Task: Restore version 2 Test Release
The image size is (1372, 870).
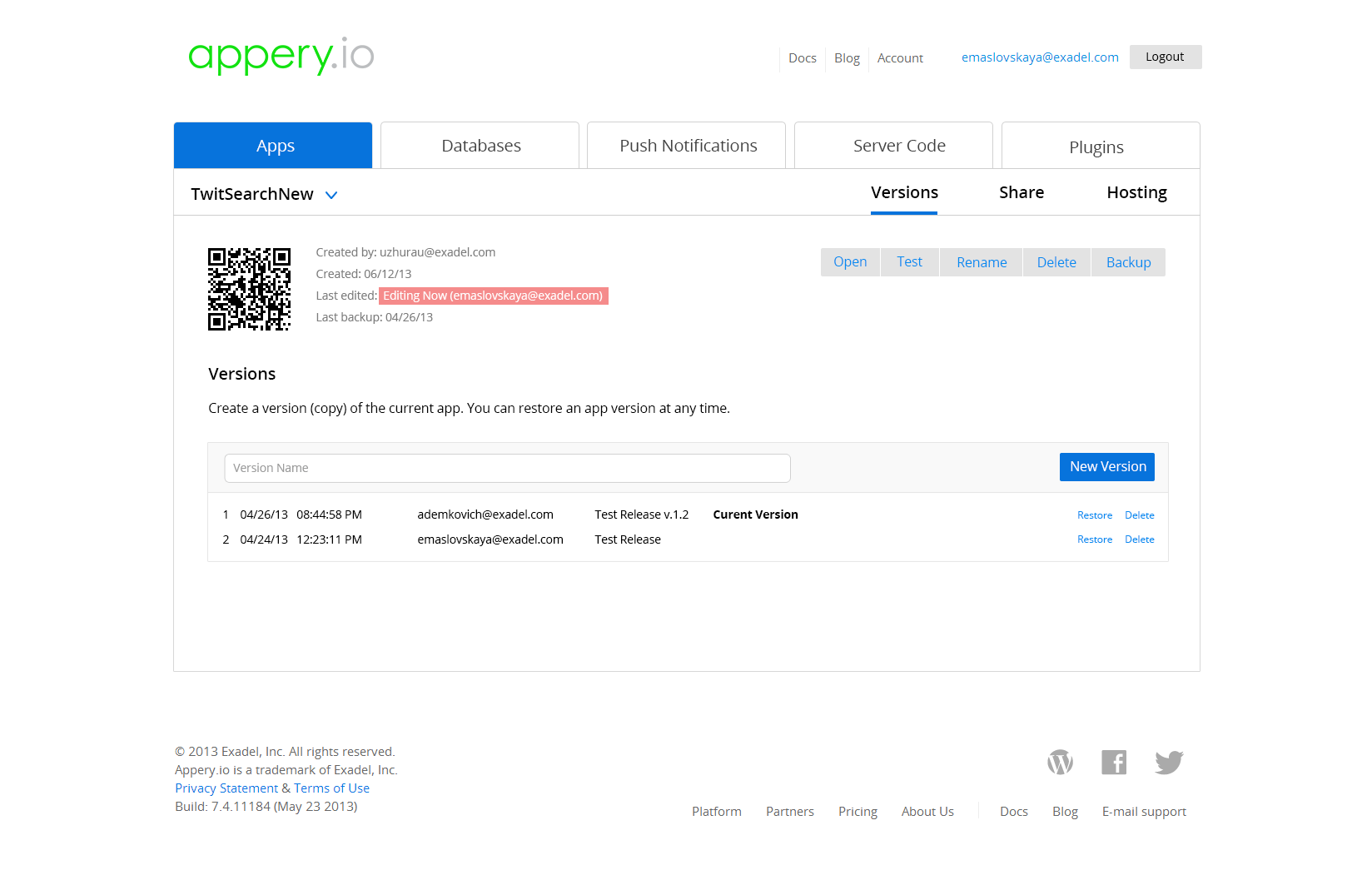Action: click(1095, 539)
